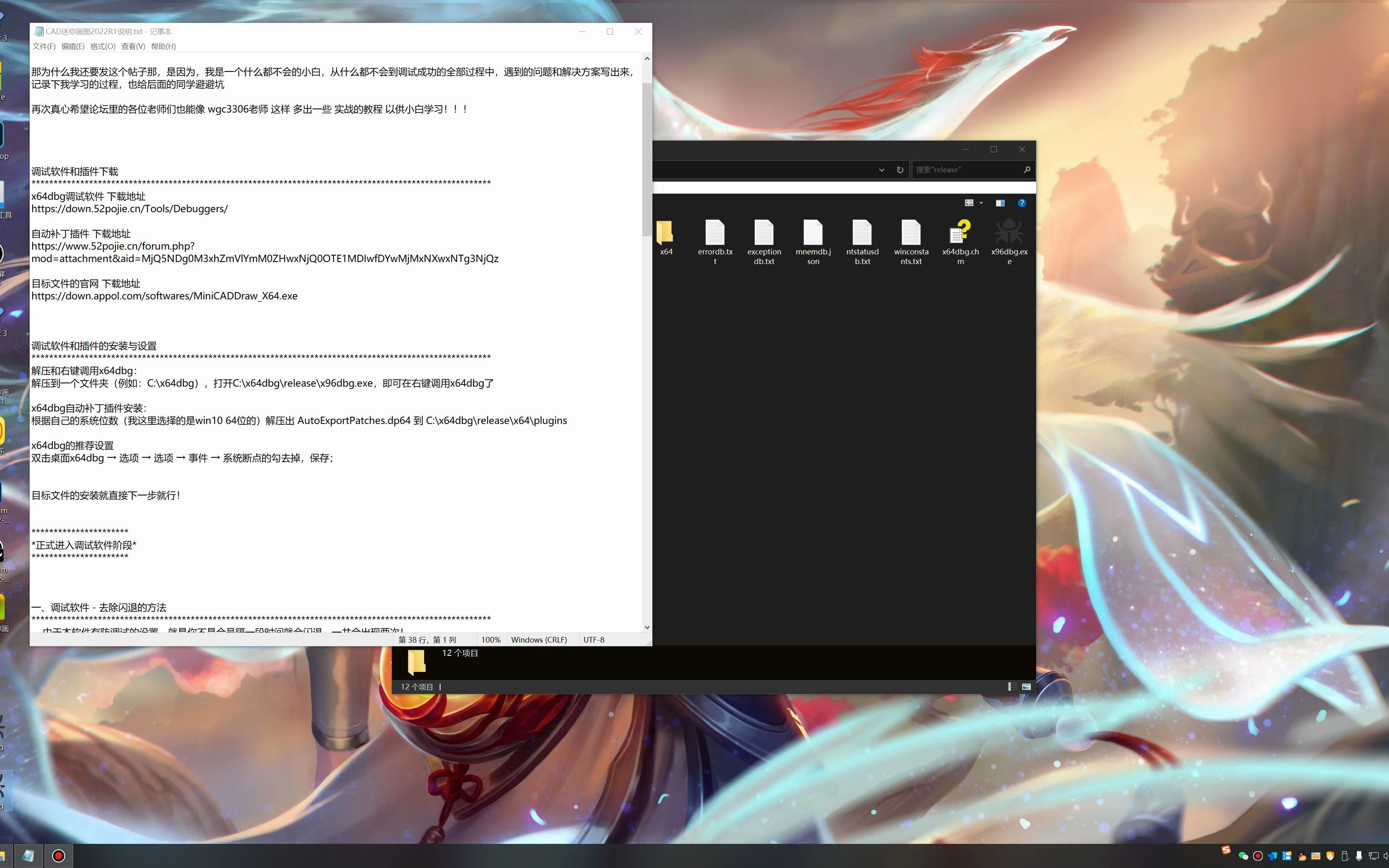1389x868 pixels.
Task: Click the search magnifier icon in Explorer
Action: tap(1027, 170)
